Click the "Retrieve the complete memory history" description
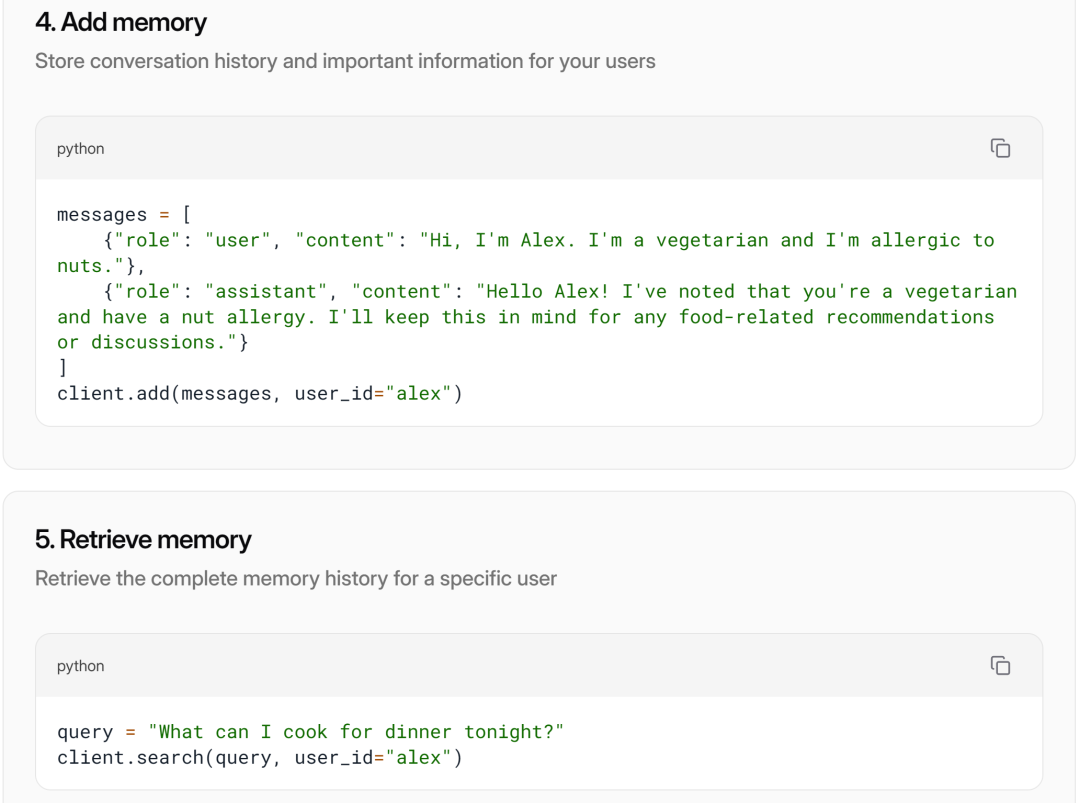 (x=296, y=578)
